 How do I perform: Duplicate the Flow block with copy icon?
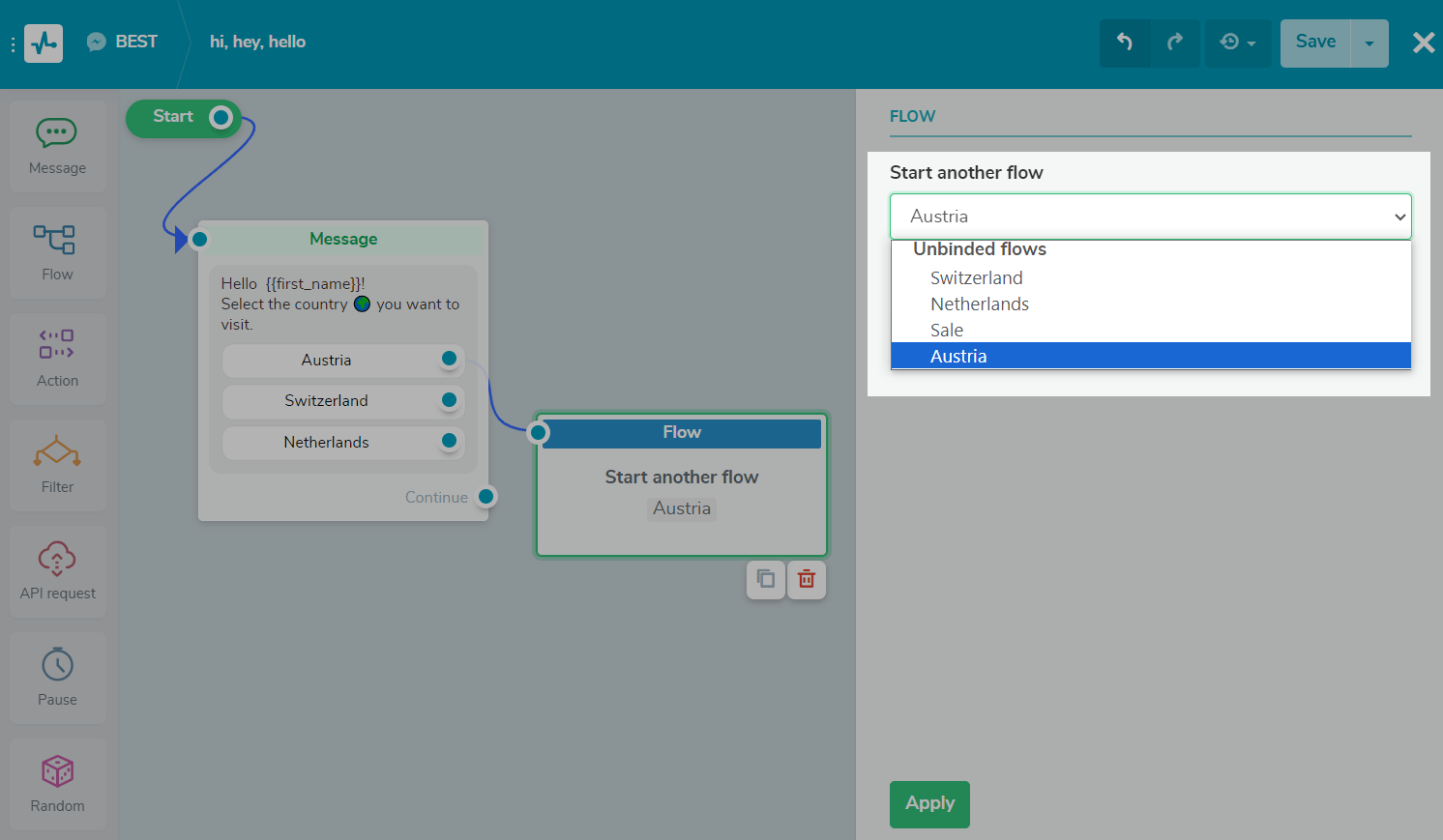coord(766,580)
